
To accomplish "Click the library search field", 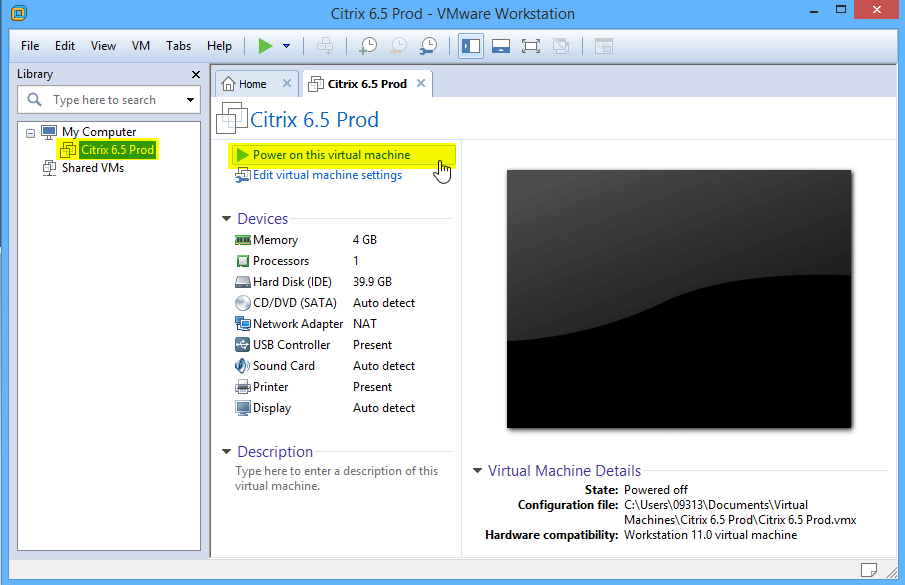I will 110,100.
